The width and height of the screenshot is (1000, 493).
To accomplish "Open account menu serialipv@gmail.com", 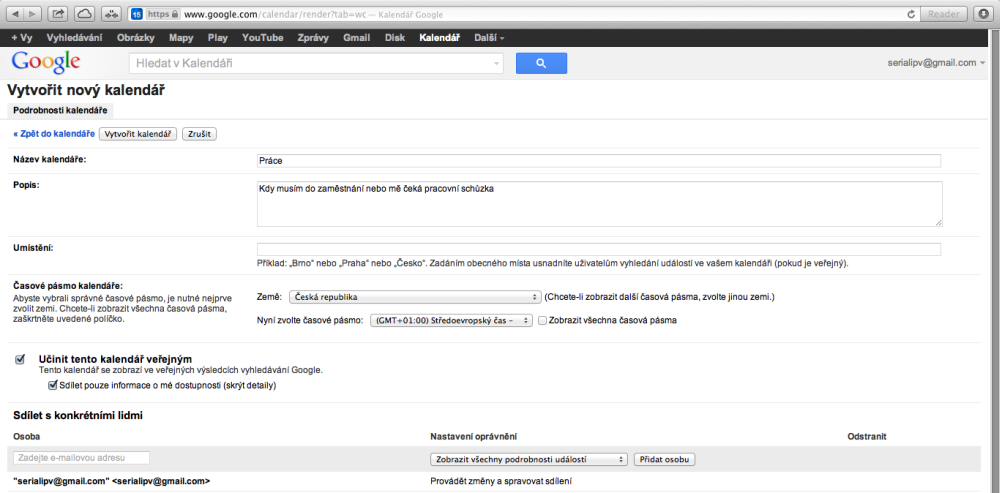I will [936, 63].
